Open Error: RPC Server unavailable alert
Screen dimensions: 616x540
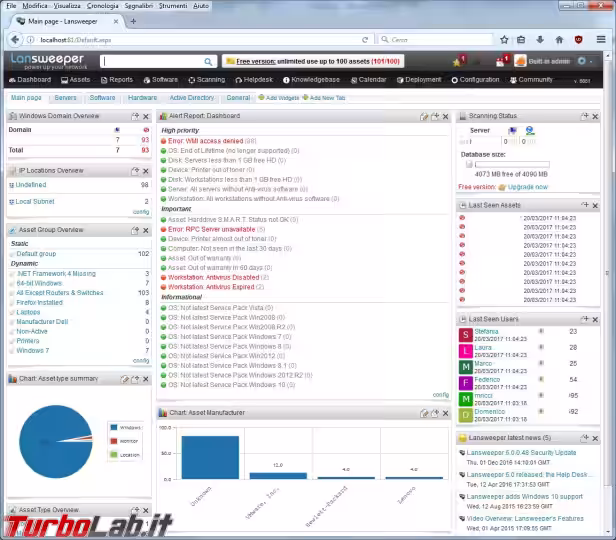coord(211,229)
